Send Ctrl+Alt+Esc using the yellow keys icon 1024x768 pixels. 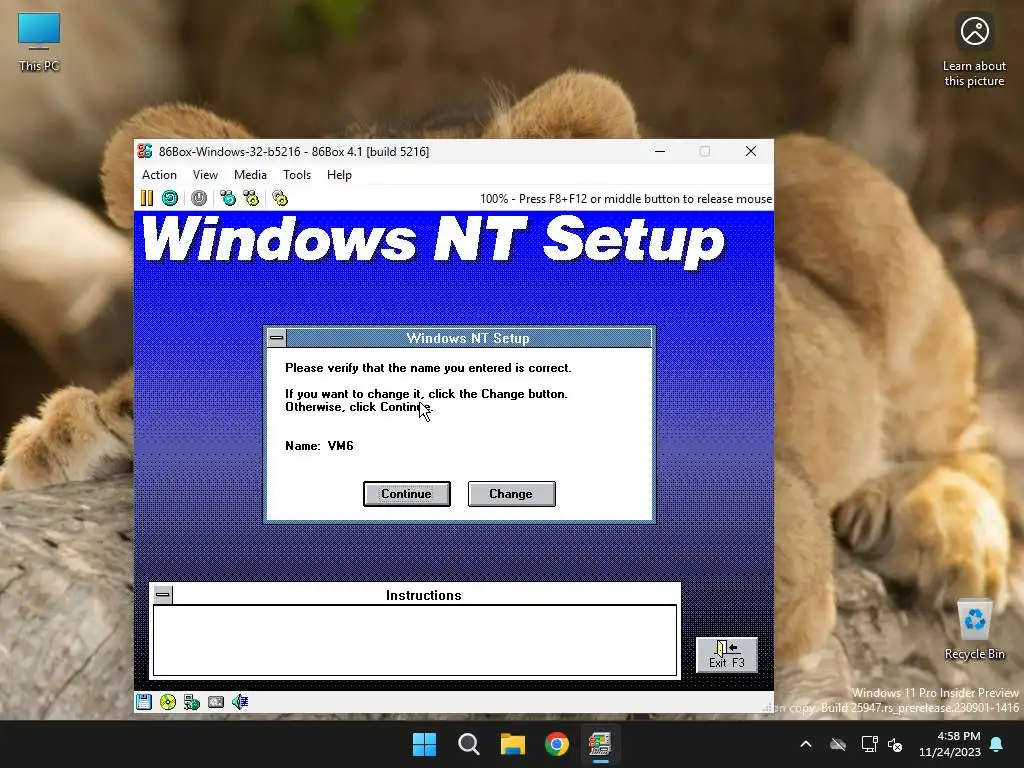pyautogui.click(x=251, y=198)
